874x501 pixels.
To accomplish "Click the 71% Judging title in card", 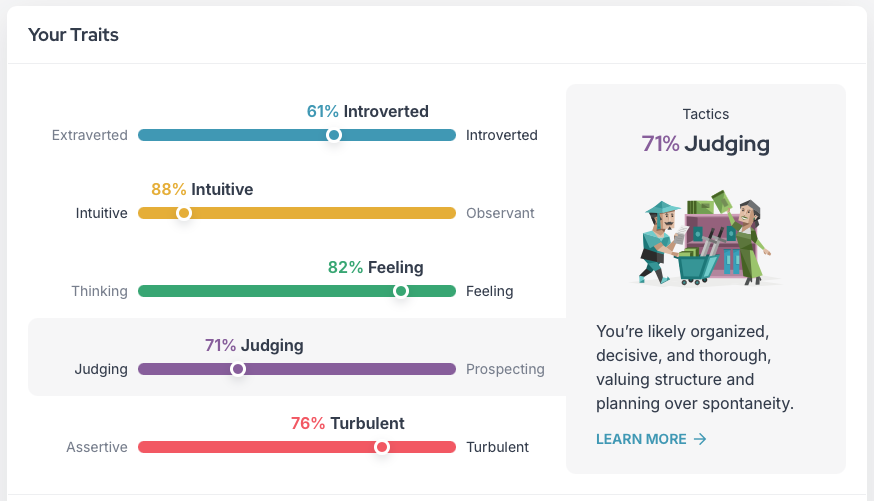I will [705, 144].
